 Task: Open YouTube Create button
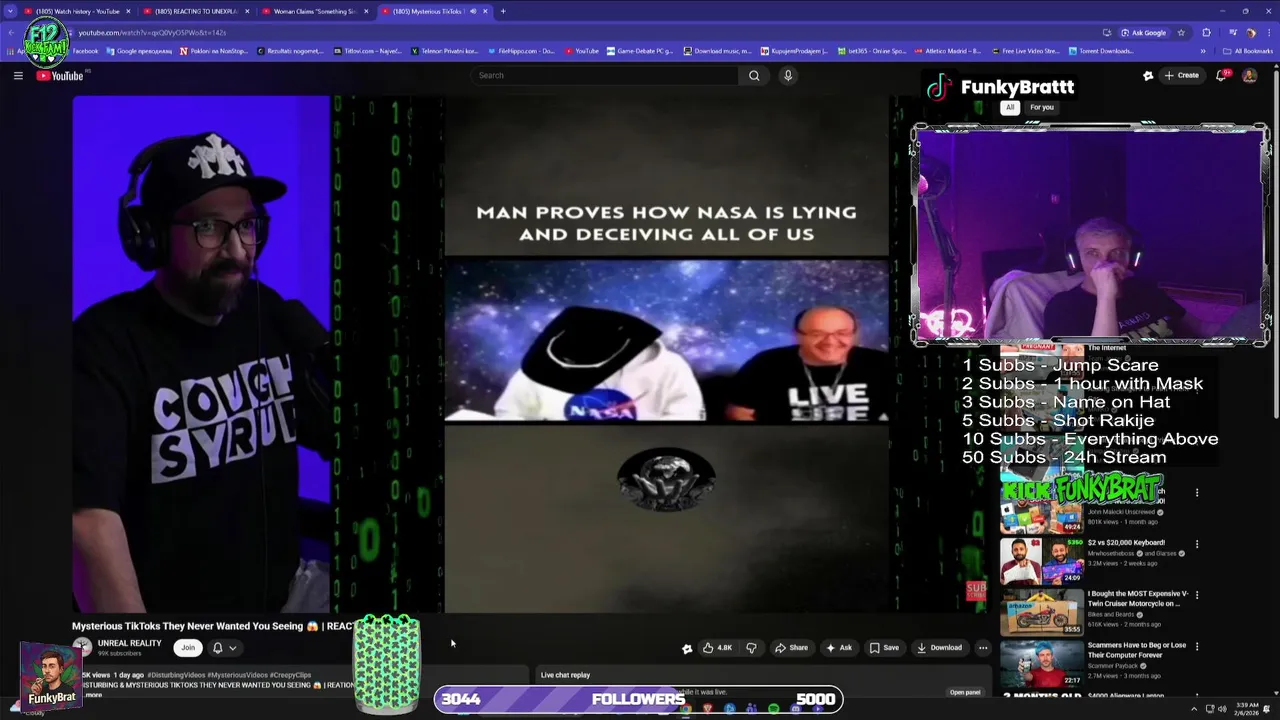pos(1181,75)
